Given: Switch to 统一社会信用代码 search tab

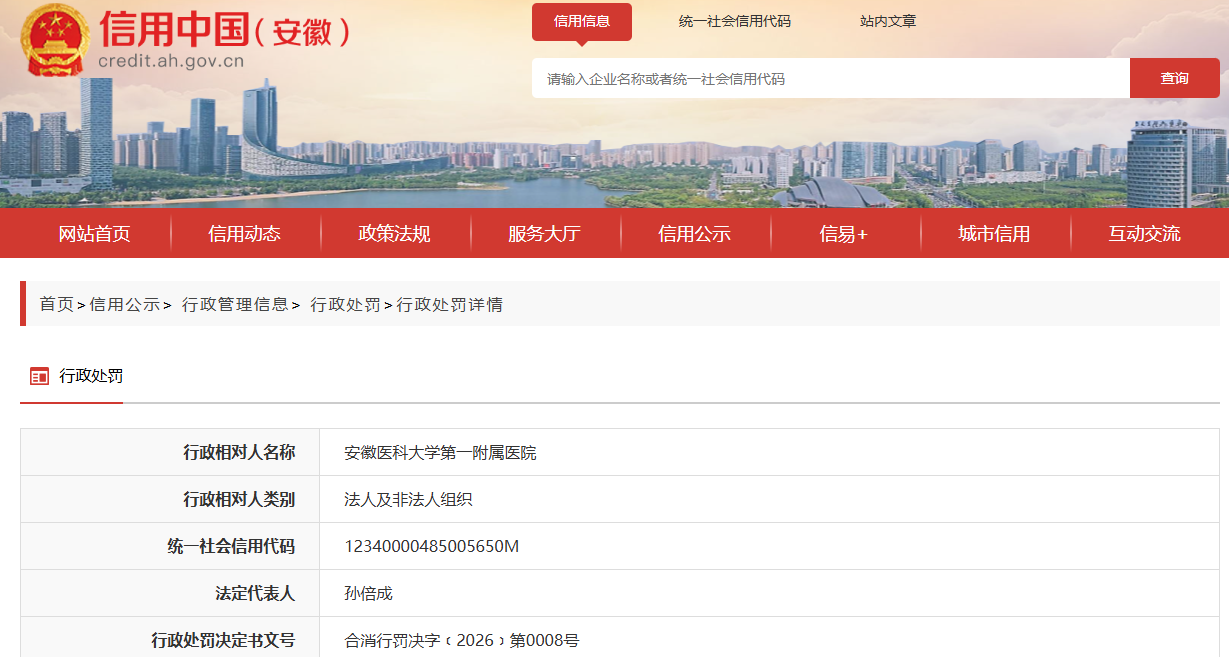Looking at the screenshot, I should [734, 21].
